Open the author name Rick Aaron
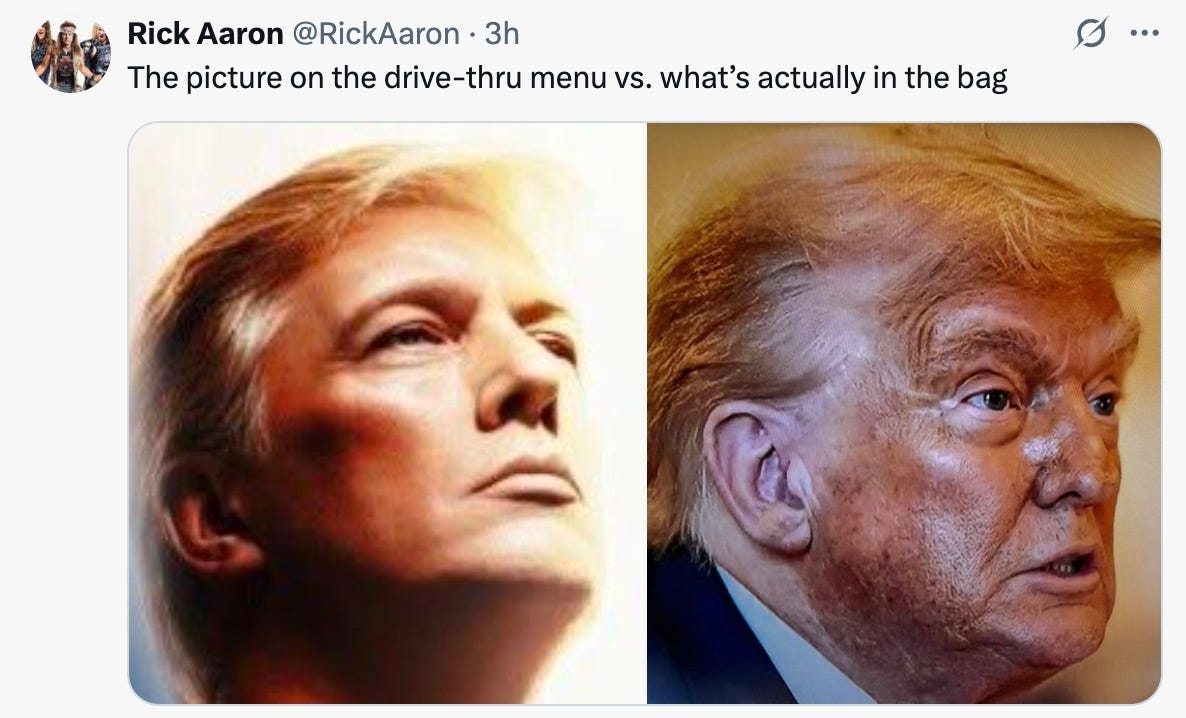This screenshot has height=718, width=1186. (205, 33)
